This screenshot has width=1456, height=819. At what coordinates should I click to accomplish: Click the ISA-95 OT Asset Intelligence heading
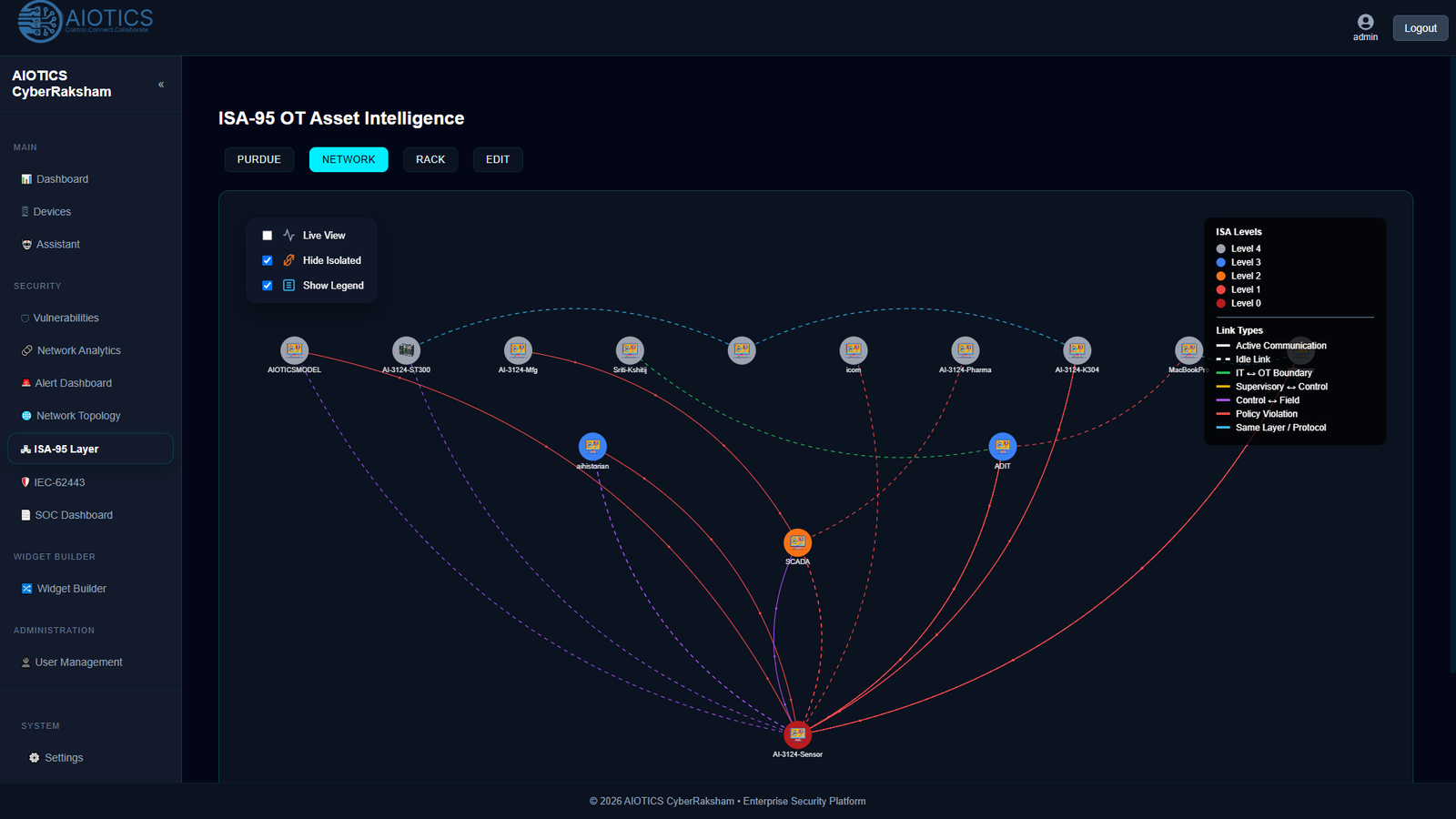[x=341, y=118]
